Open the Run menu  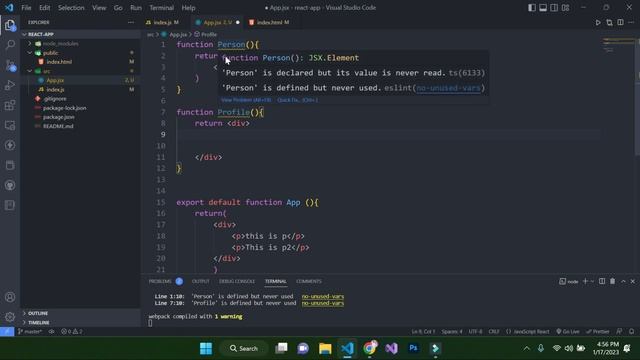(136, 7)
